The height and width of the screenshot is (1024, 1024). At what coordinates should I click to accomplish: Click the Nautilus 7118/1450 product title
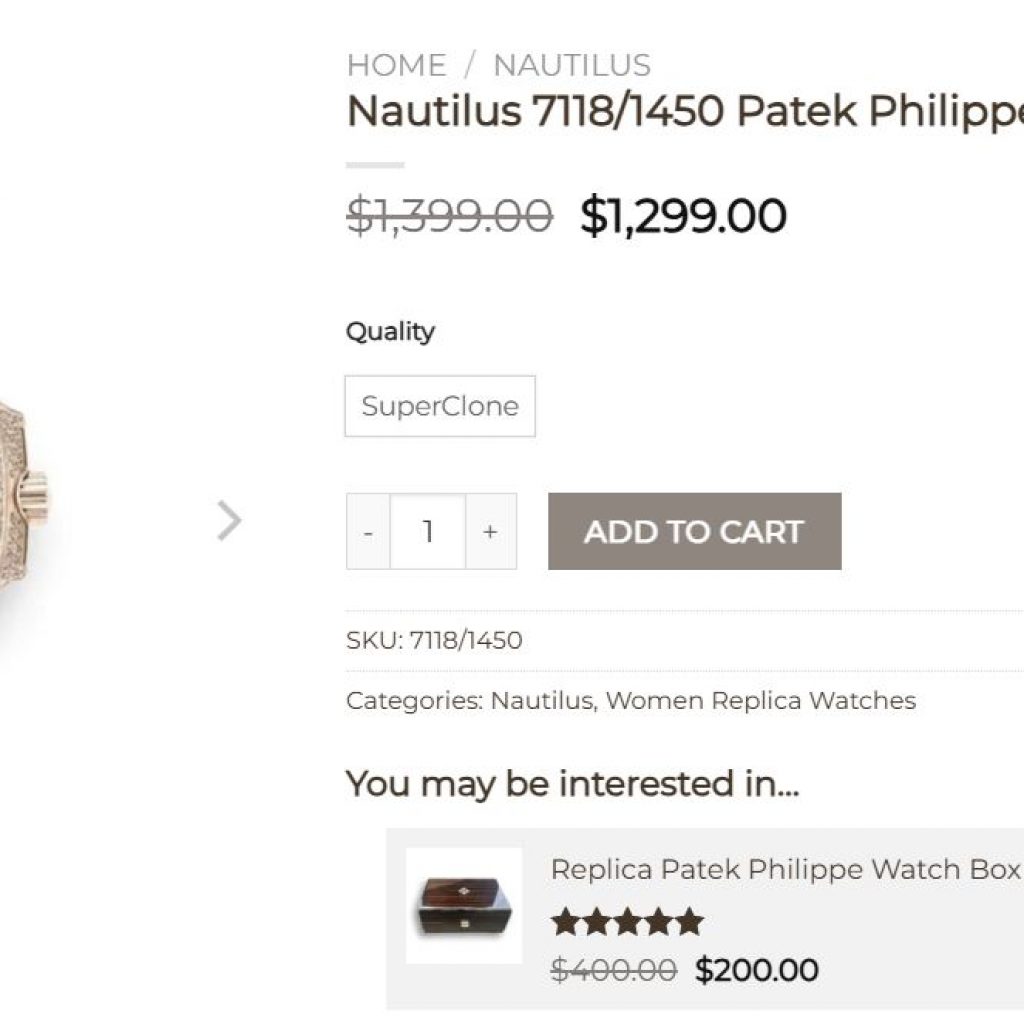(x=685, y=111)
